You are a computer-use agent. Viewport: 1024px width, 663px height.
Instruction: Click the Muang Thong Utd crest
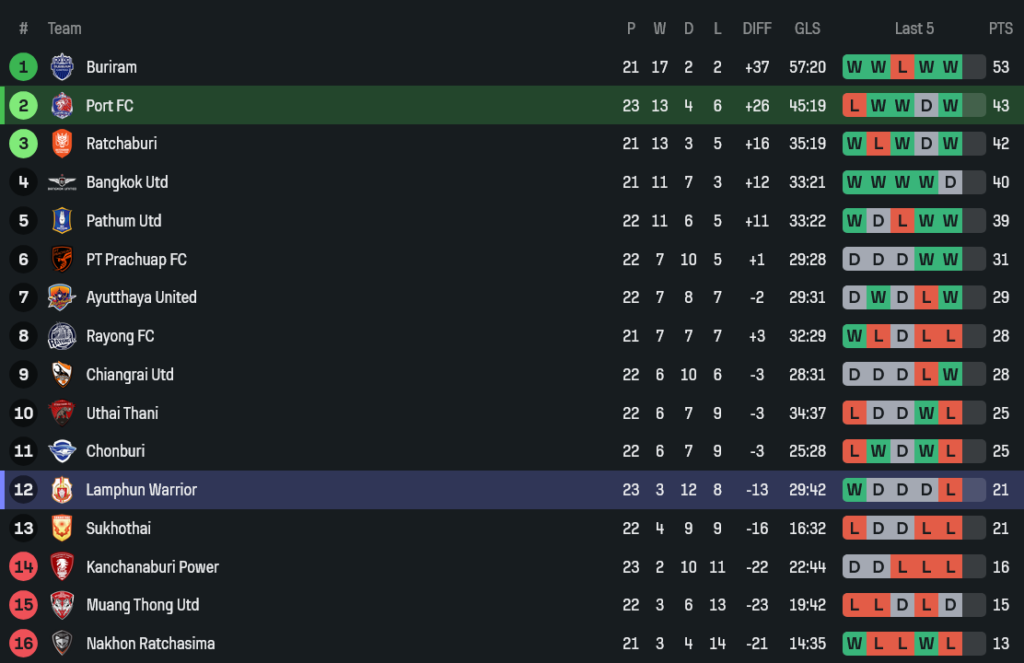pos(62,605)
